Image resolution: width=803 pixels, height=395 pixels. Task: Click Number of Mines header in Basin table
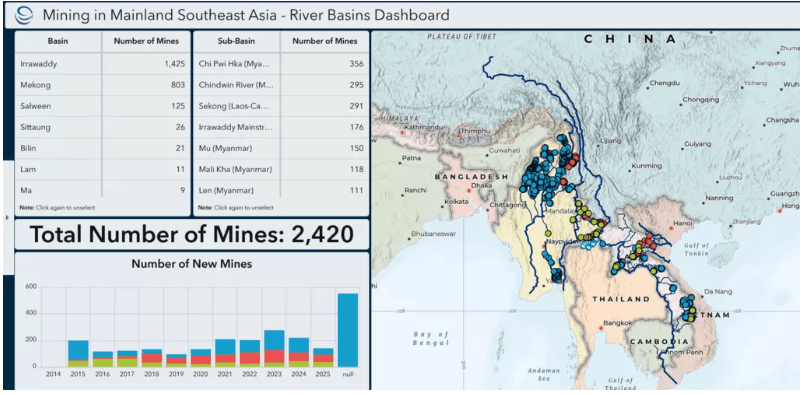coord(146,41)
